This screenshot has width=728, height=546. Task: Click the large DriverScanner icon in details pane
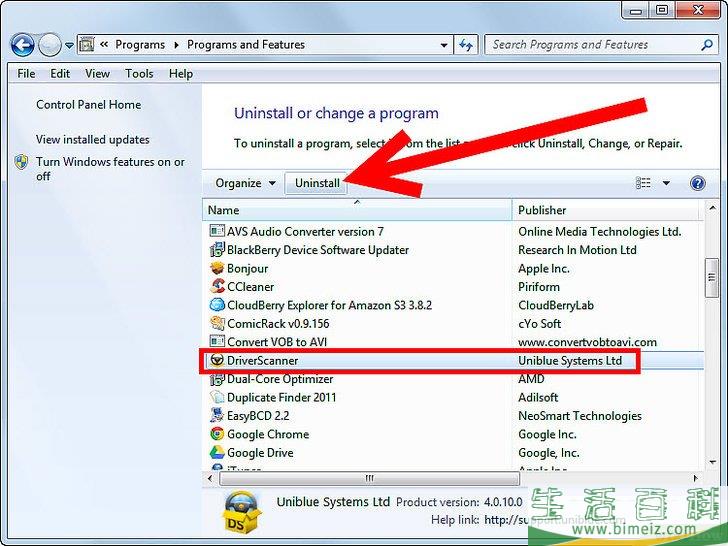pos(241,512)
